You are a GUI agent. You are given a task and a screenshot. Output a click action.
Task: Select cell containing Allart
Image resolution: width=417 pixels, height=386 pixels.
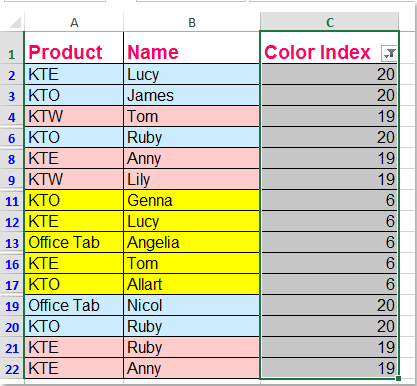tap(192, 284)
